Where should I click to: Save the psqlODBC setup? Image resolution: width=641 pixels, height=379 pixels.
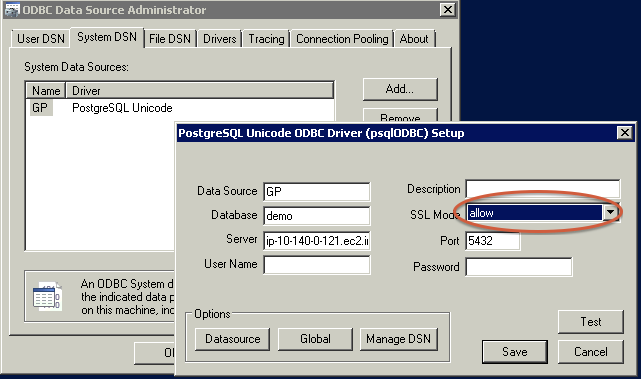point(515,352)
